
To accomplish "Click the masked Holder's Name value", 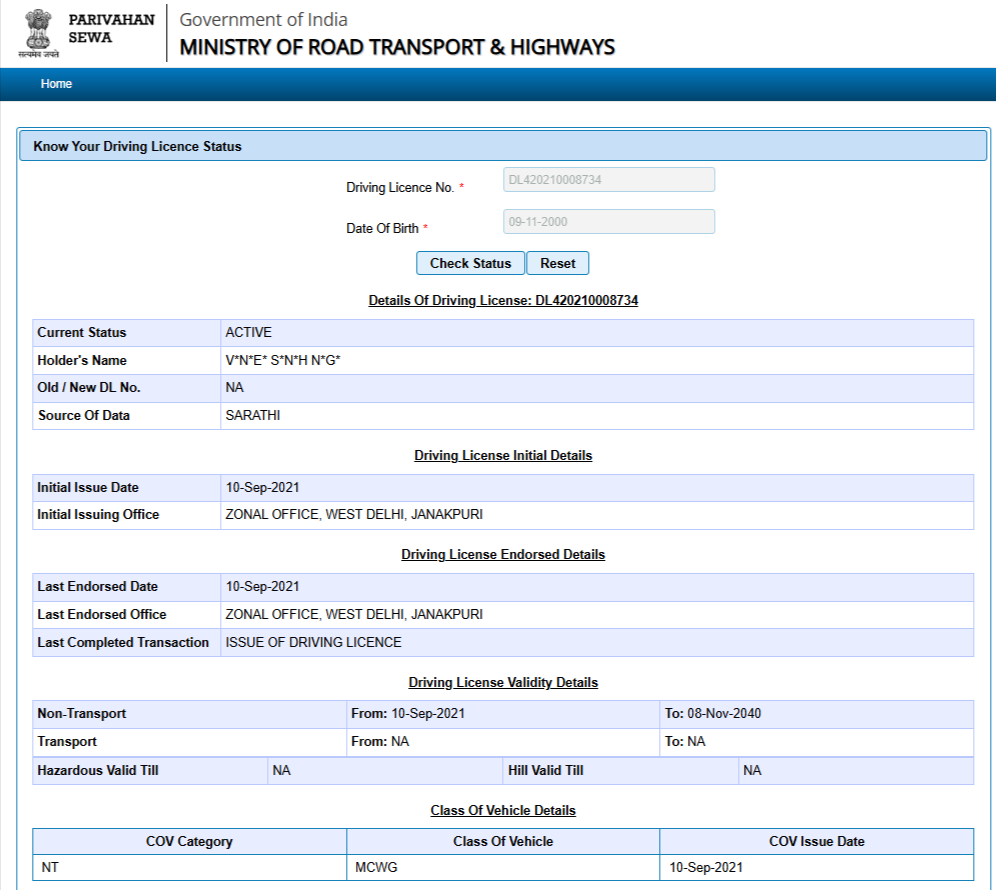I will 283,361.
